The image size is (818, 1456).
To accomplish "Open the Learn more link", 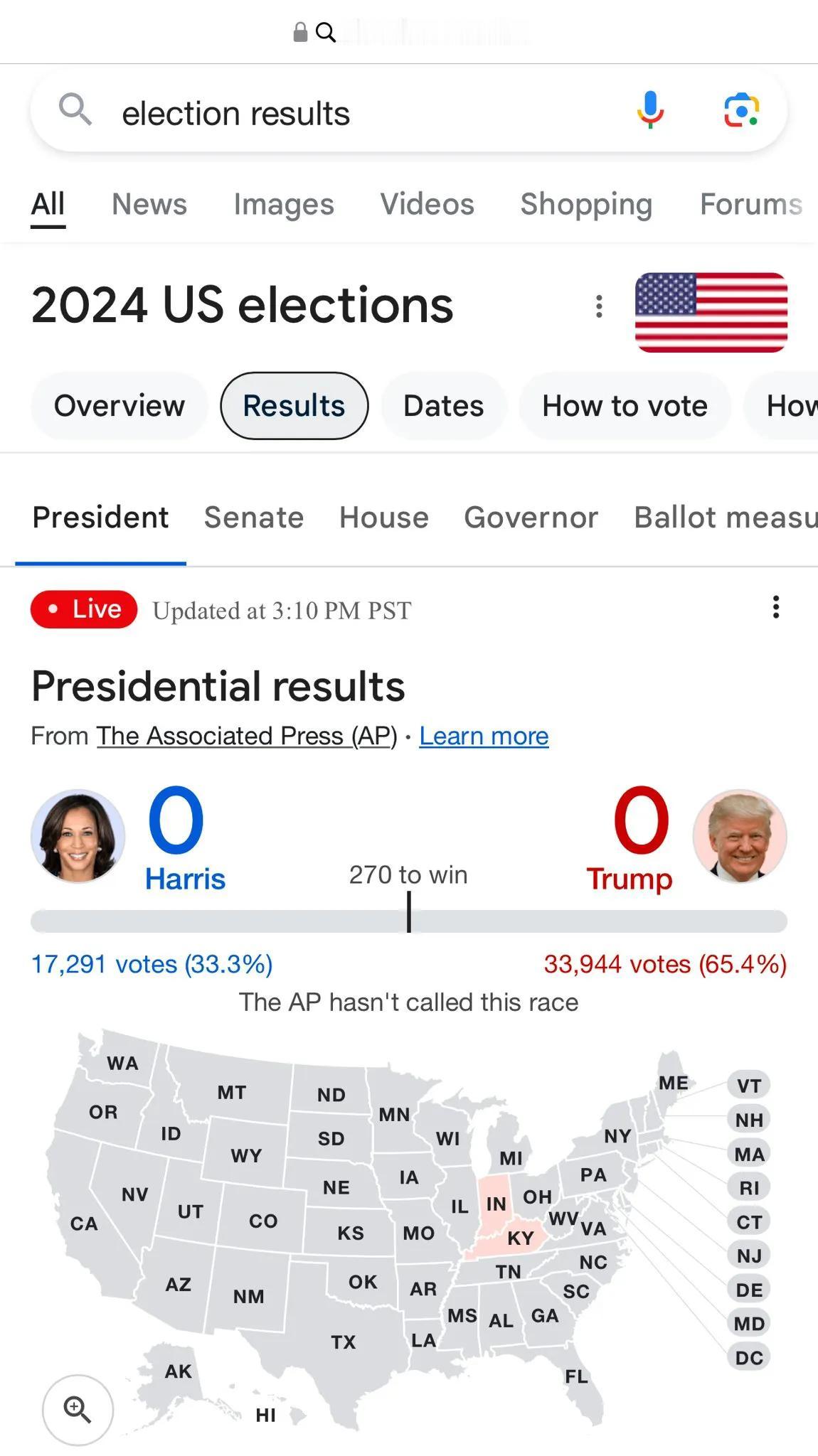I will [x=484, y=736].
